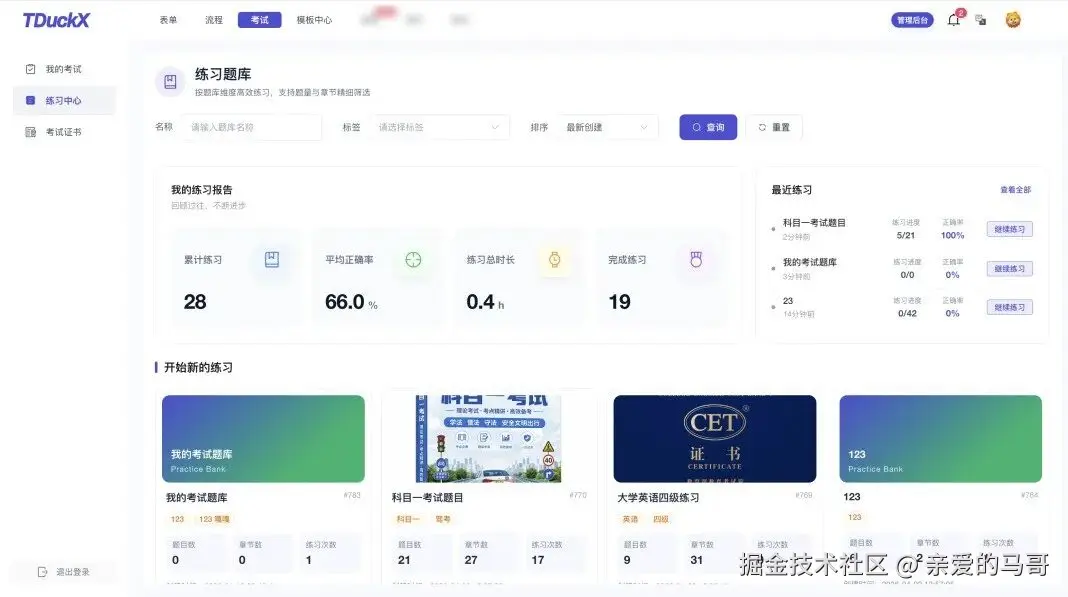Click the 查询 search button
Viewport: 1068px width, 597px height.
(x=708, y=127)
